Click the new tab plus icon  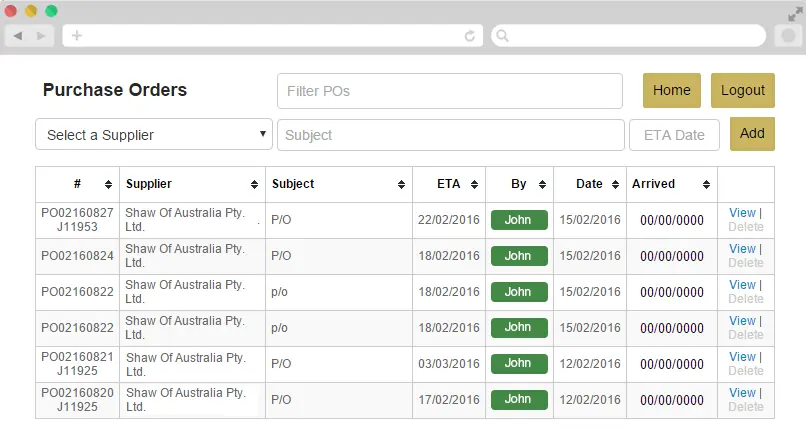point(77,35)
